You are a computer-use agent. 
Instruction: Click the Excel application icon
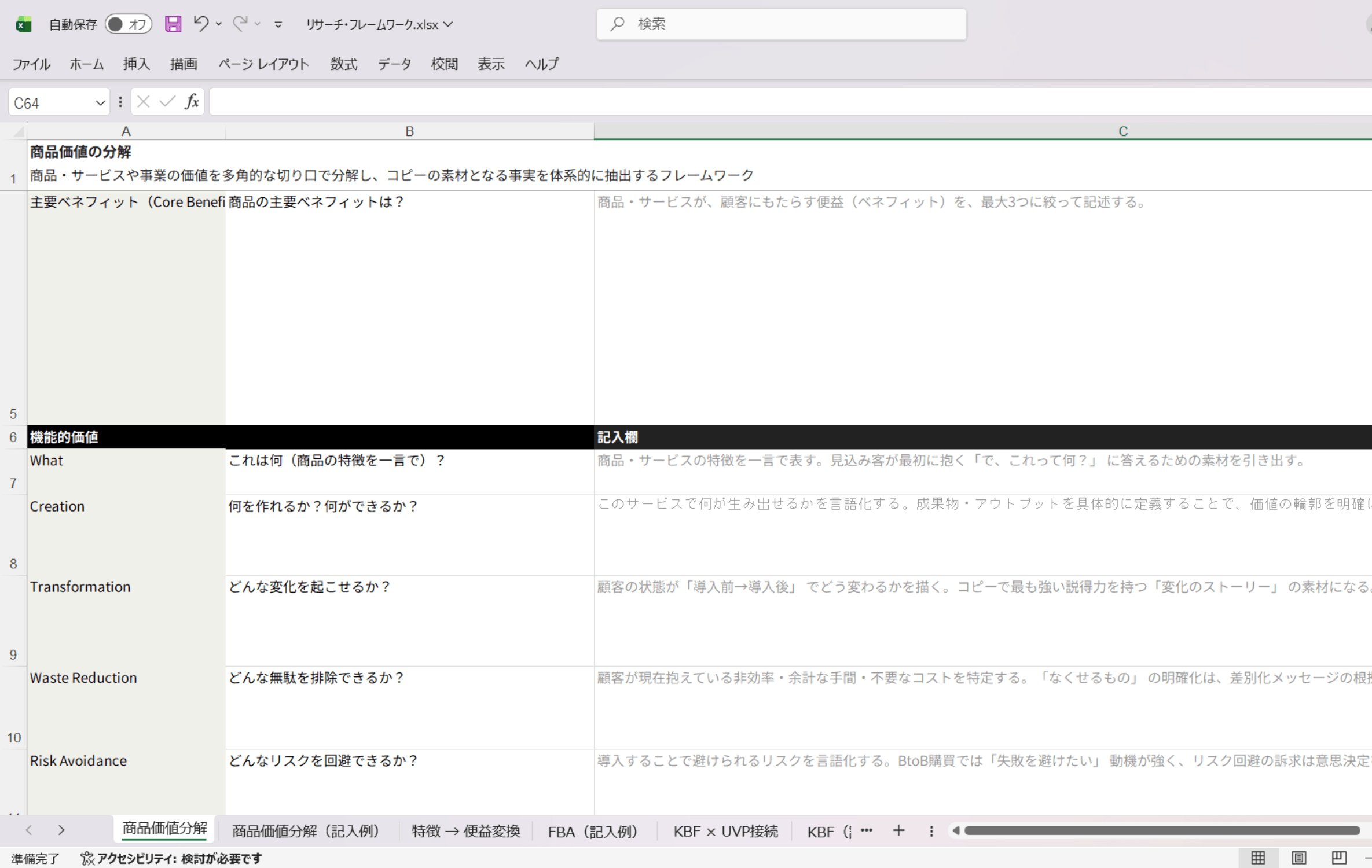(x=23, y=24)
